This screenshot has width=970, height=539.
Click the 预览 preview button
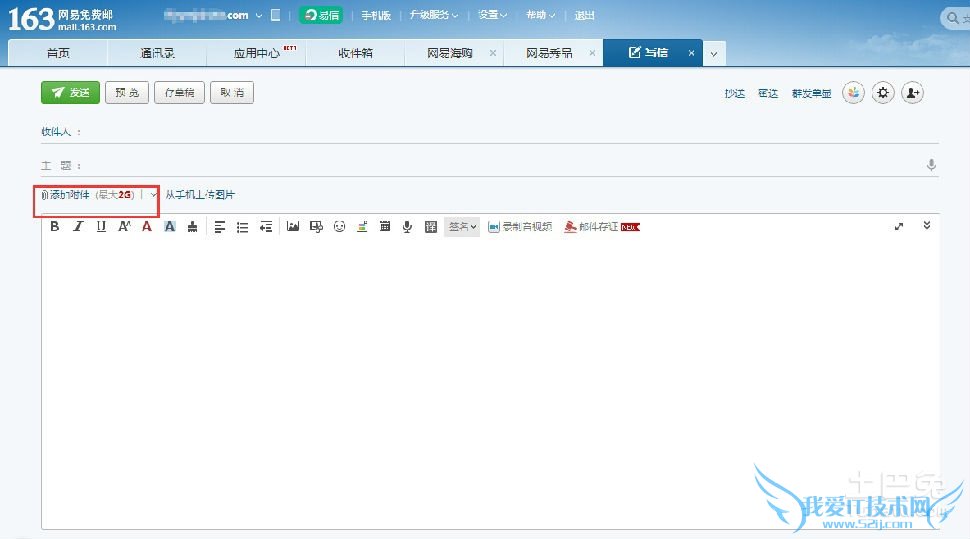[x=127, y=93]
